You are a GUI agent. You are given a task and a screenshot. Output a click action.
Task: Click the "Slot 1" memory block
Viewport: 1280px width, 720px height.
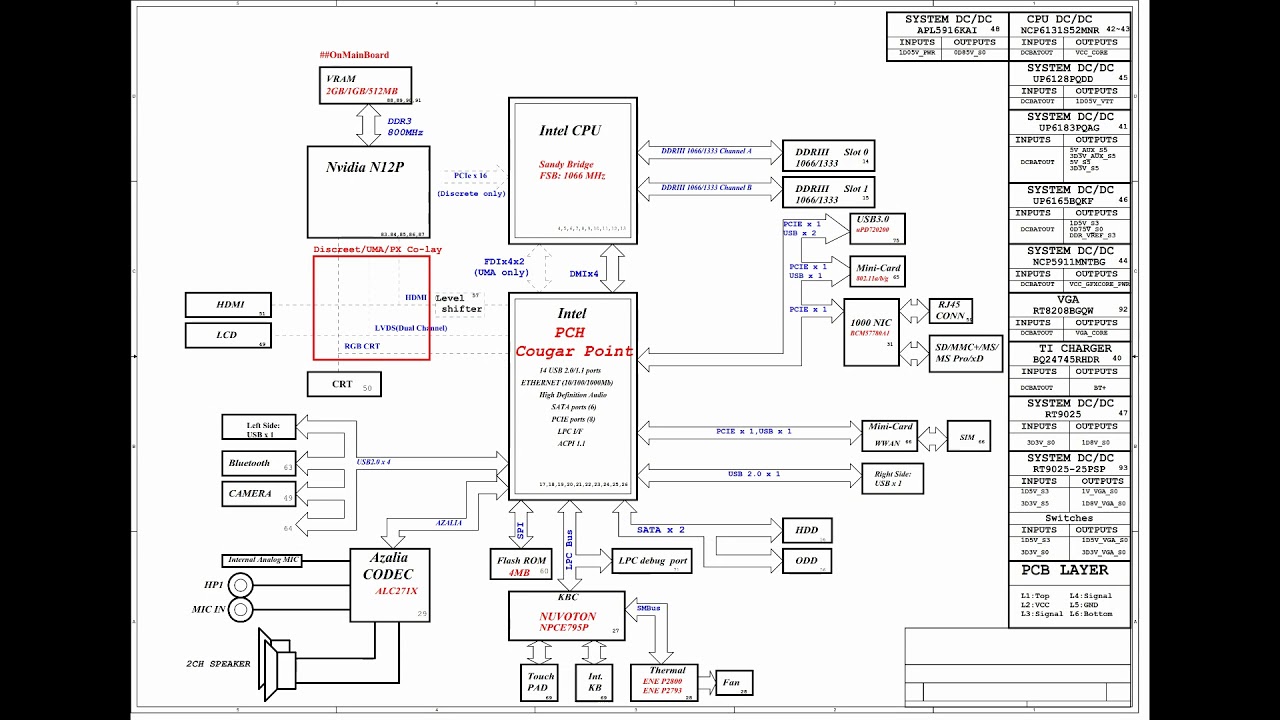click(x=828, y=193)
